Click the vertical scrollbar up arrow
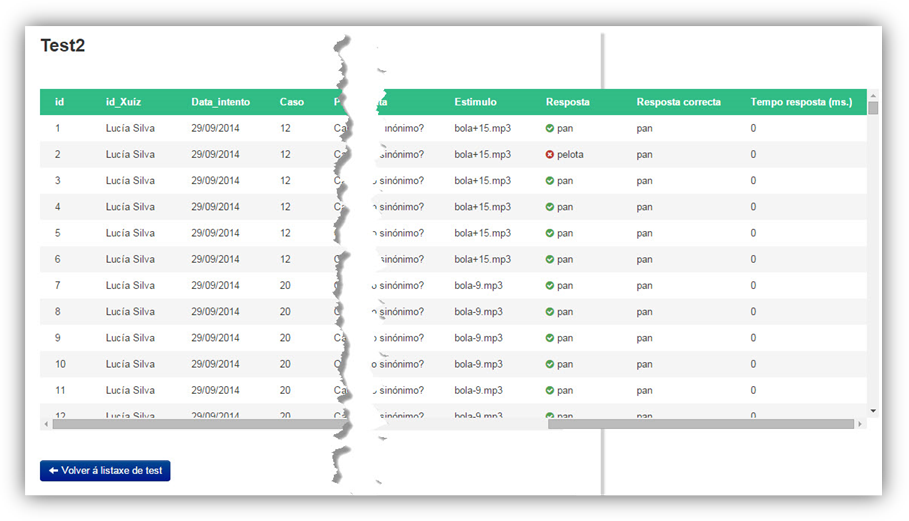Screen dimensions: 909x521 click(x=873, y=95)
